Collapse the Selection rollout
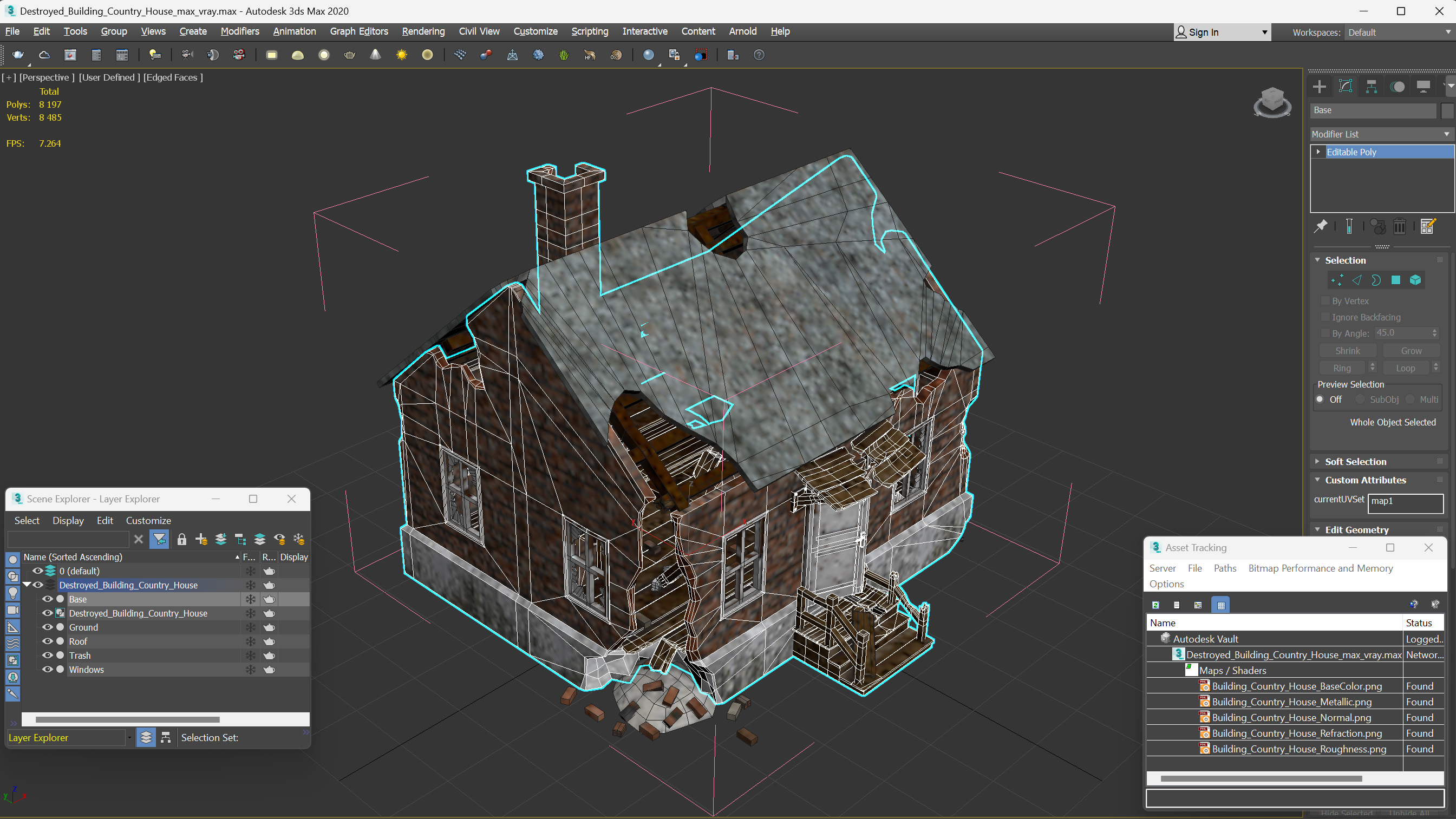 (x=1317, y=260)
